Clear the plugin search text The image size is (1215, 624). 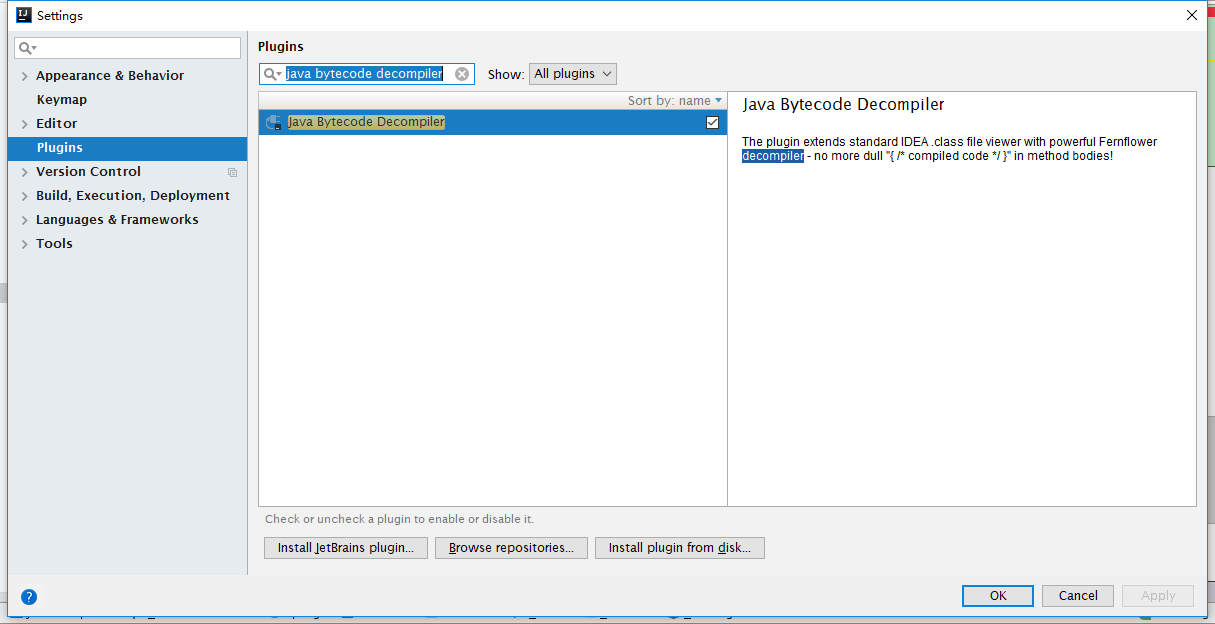click(462, 74)
